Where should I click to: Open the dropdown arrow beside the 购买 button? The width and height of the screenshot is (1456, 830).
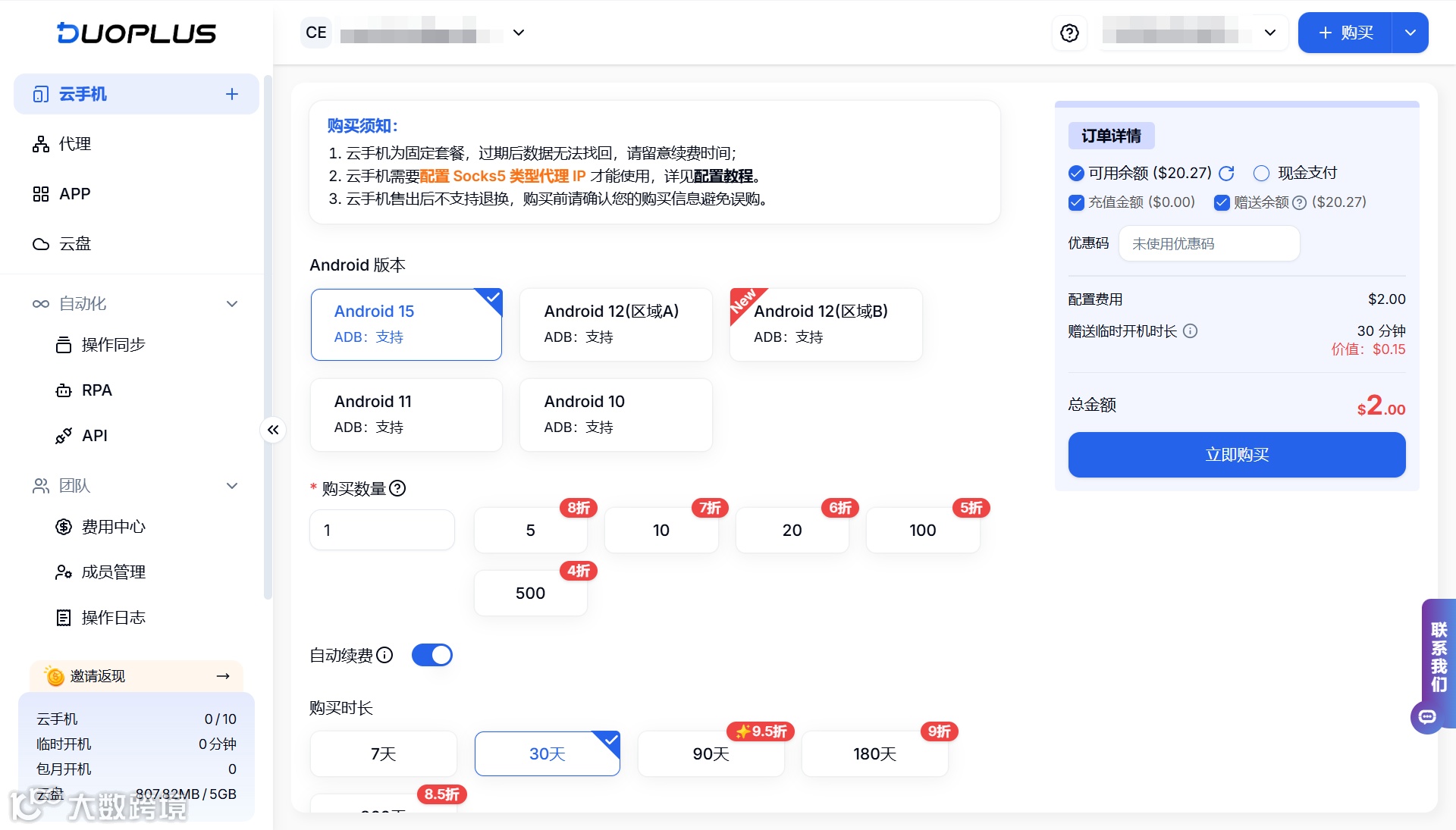click(1410, 33)
